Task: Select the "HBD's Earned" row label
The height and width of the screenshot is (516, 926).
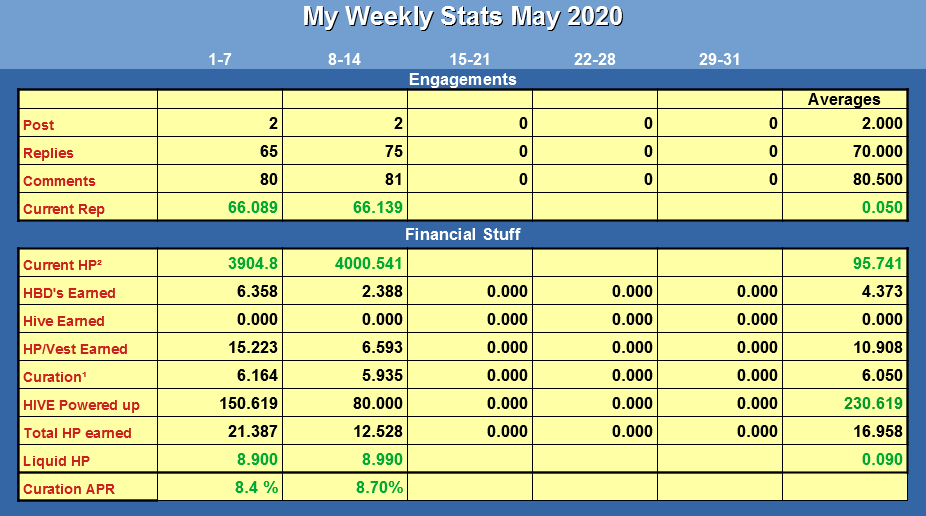Action: [x=69, y=293]
